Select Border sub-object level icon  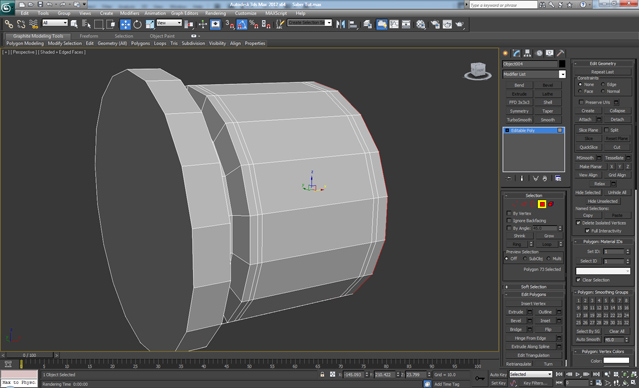click(x=533, y=204)
